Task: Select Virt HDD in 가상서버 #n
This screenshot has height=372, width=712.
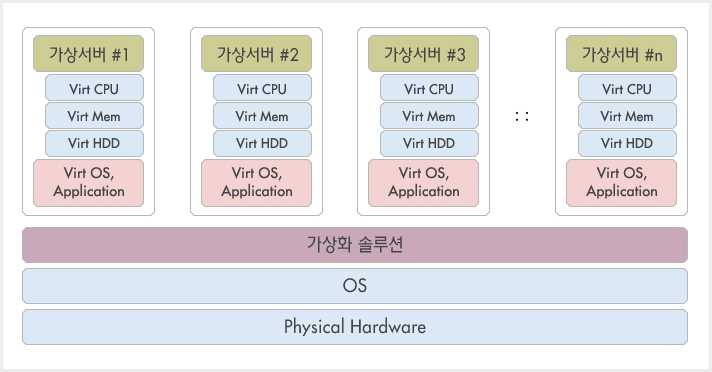Action: 628,144
